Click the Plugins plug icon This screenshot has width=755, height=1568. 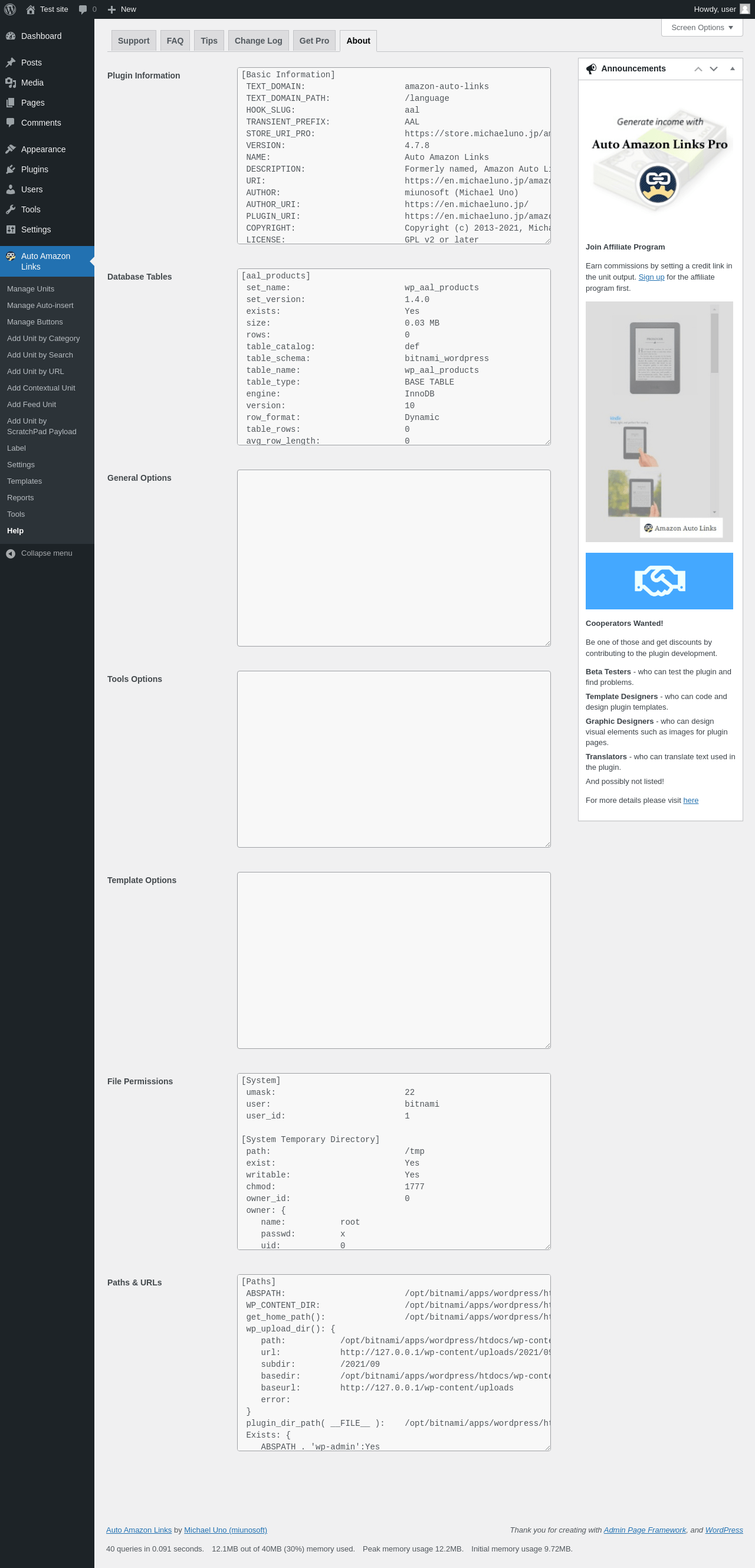click(x=11, y=169)
